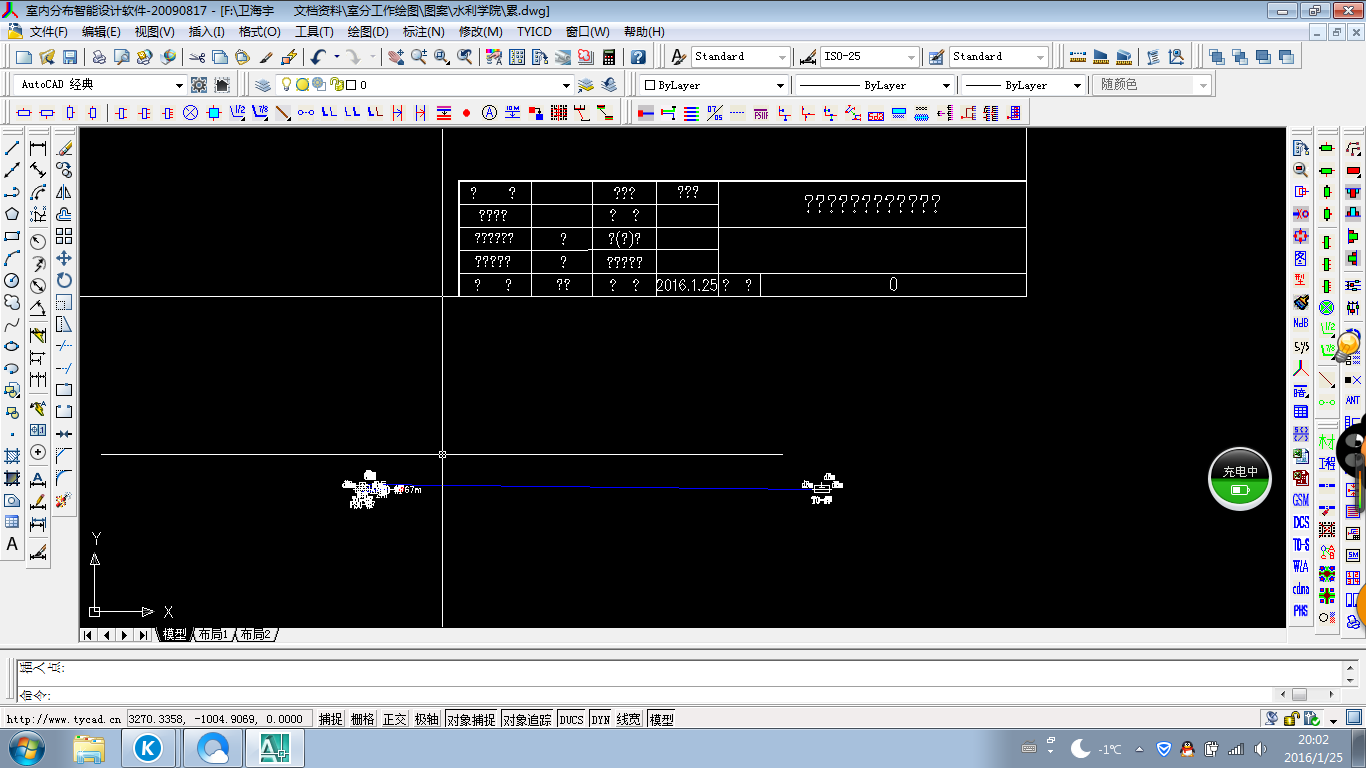Image resolution: width=1366 pixels, height=768 pixels.
Task: Open the TYICD menu
Action: tap(534, 32)
